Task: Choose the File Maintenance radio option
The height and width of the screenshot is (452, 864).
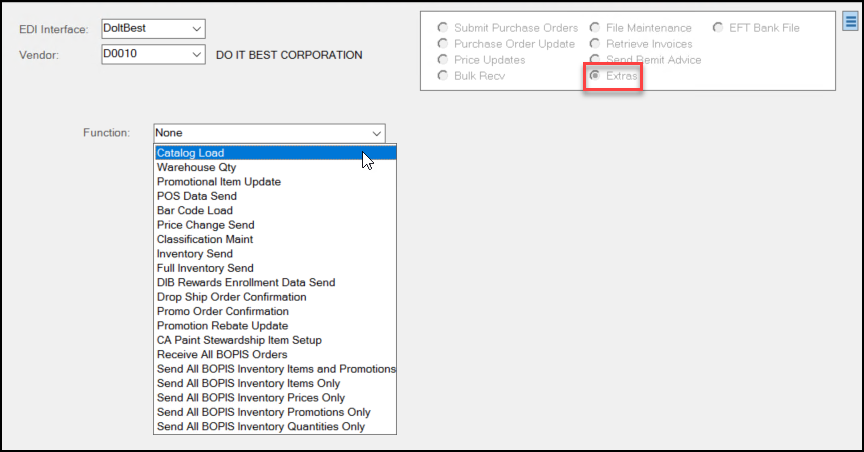Action: tap(596, 28)
